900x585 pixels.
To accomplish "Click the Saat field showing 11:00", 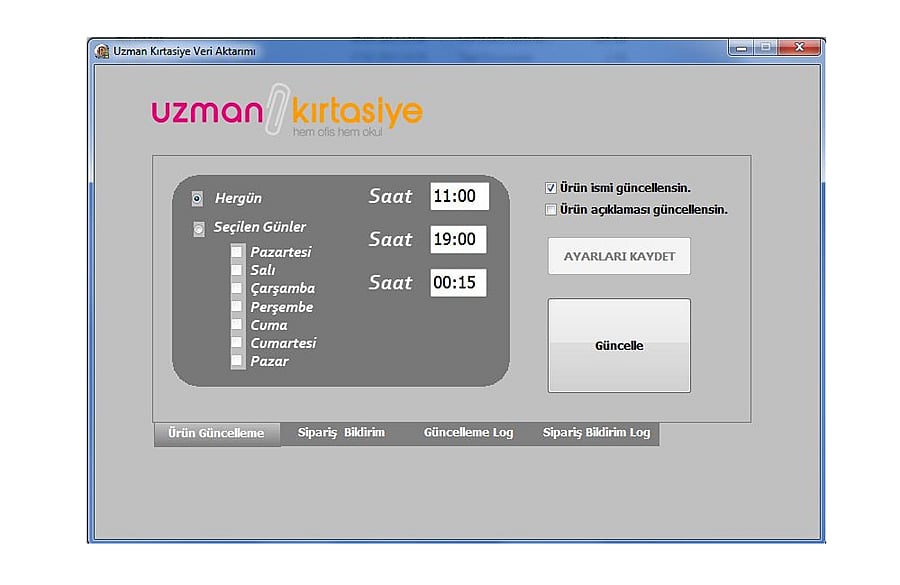I will tap(459, 196).
